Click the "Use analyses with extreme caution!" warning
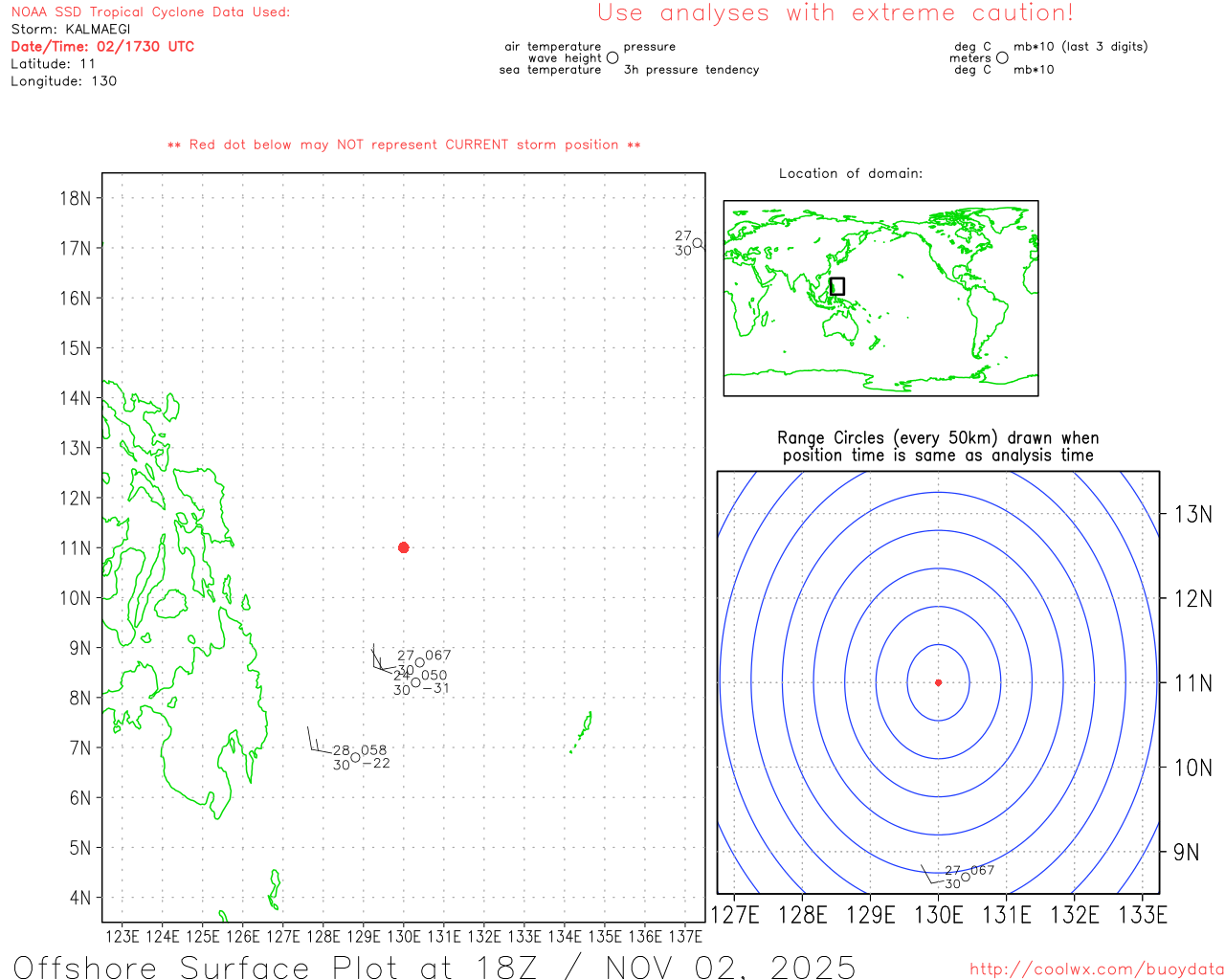Viewport: 1225px width, 980px height. pyautogui.click(x=835, y=13)
